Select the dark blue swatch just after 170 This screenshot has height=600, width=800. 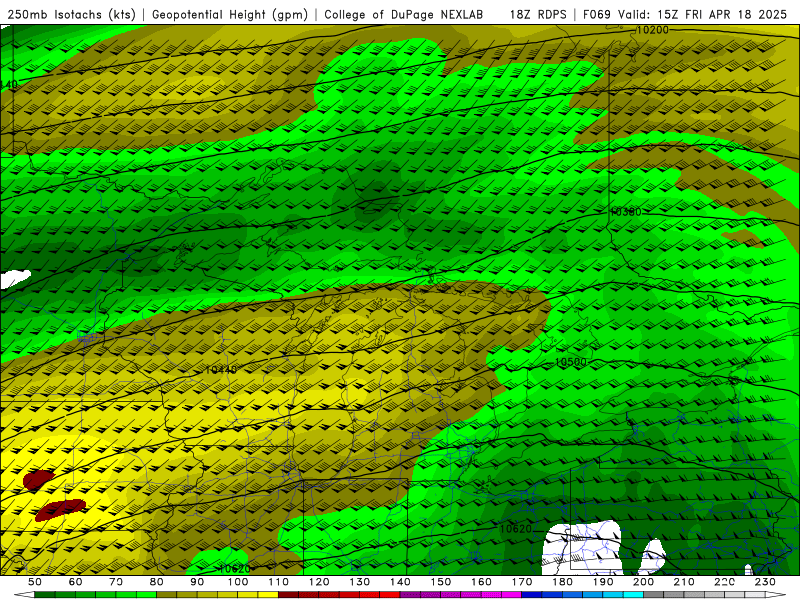tap(532, 595)
